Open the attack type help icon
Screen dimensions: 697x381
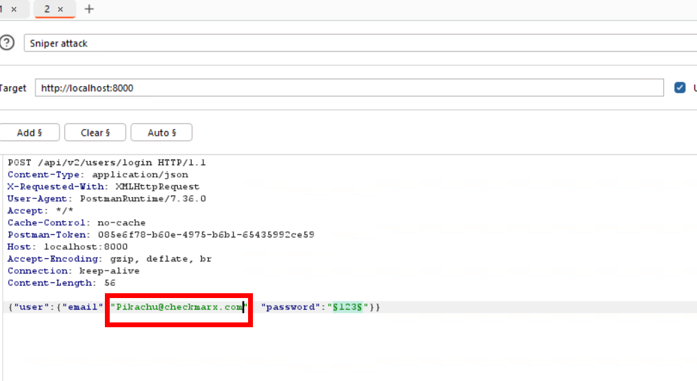(7, 43)
